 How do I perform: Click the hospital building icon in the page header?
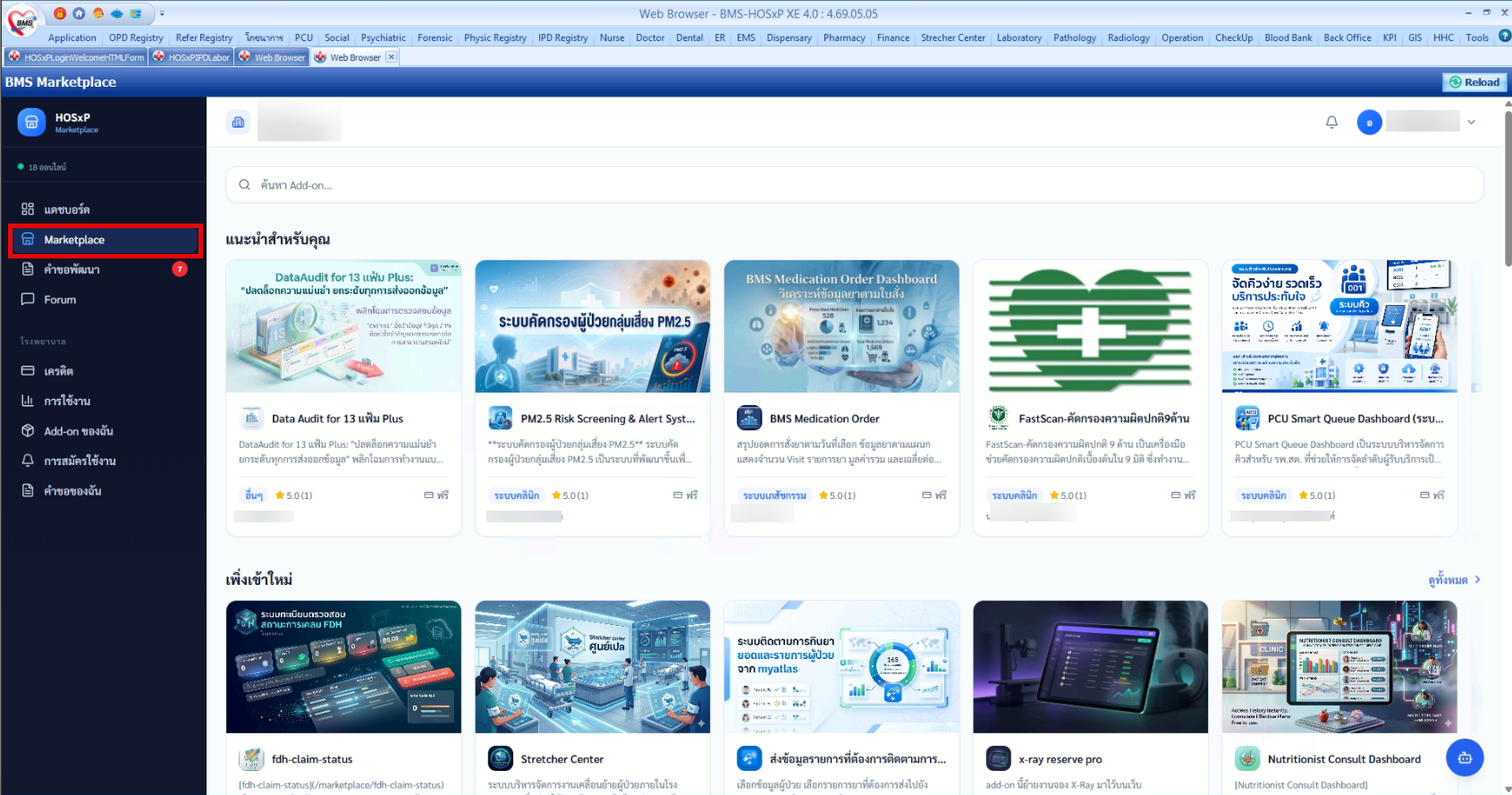pyautogui.click(x=238, y=123)
